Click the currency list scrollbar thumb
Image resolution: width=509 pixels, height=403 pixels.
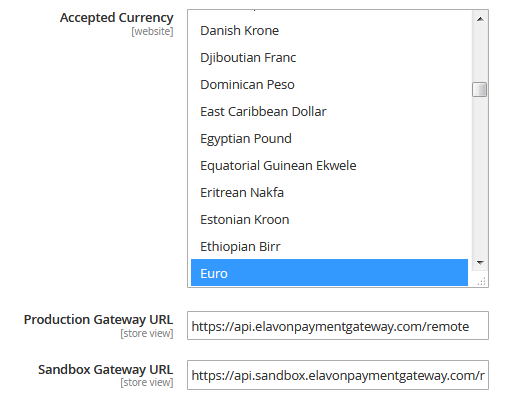[480, 89]
